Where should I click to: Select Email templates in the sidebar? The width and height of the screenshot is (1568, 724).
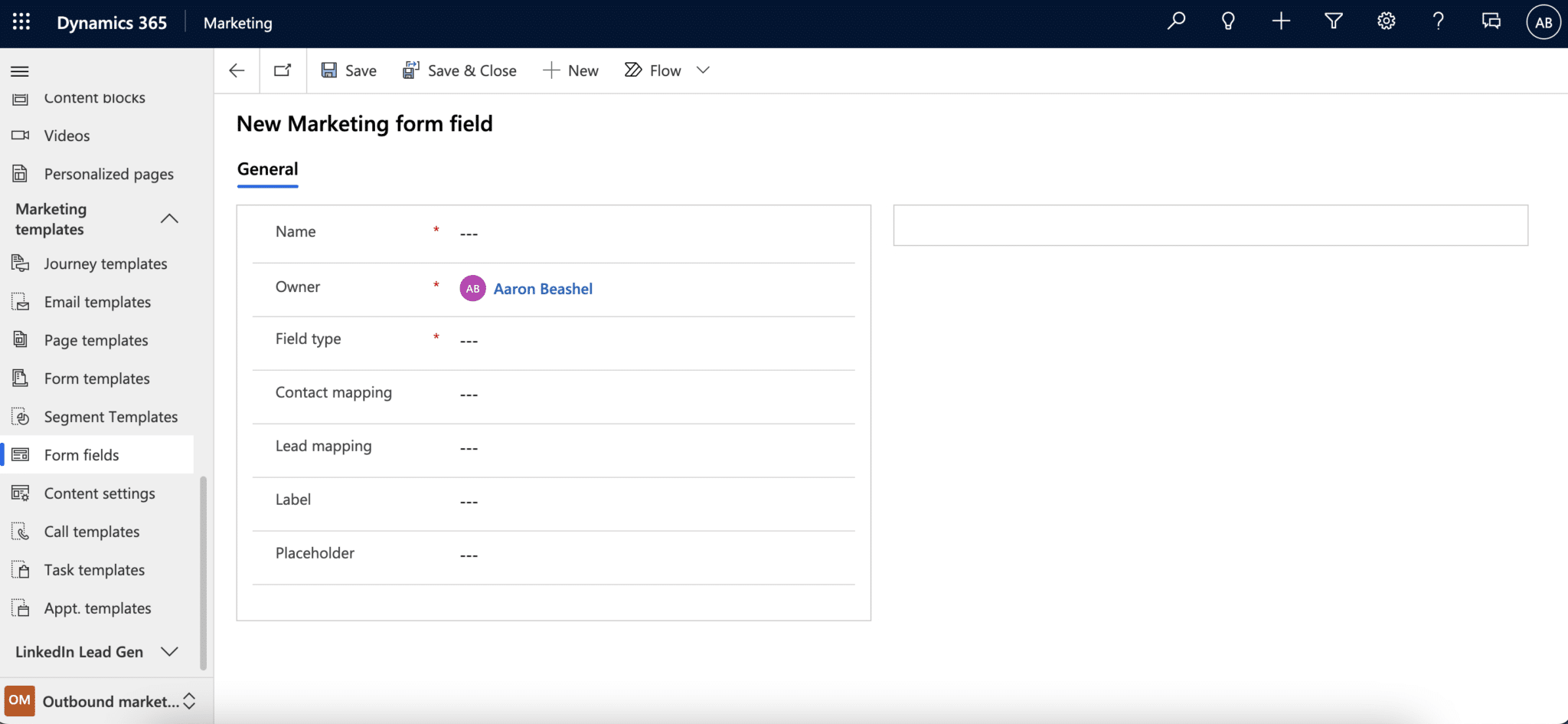[96, 301]
